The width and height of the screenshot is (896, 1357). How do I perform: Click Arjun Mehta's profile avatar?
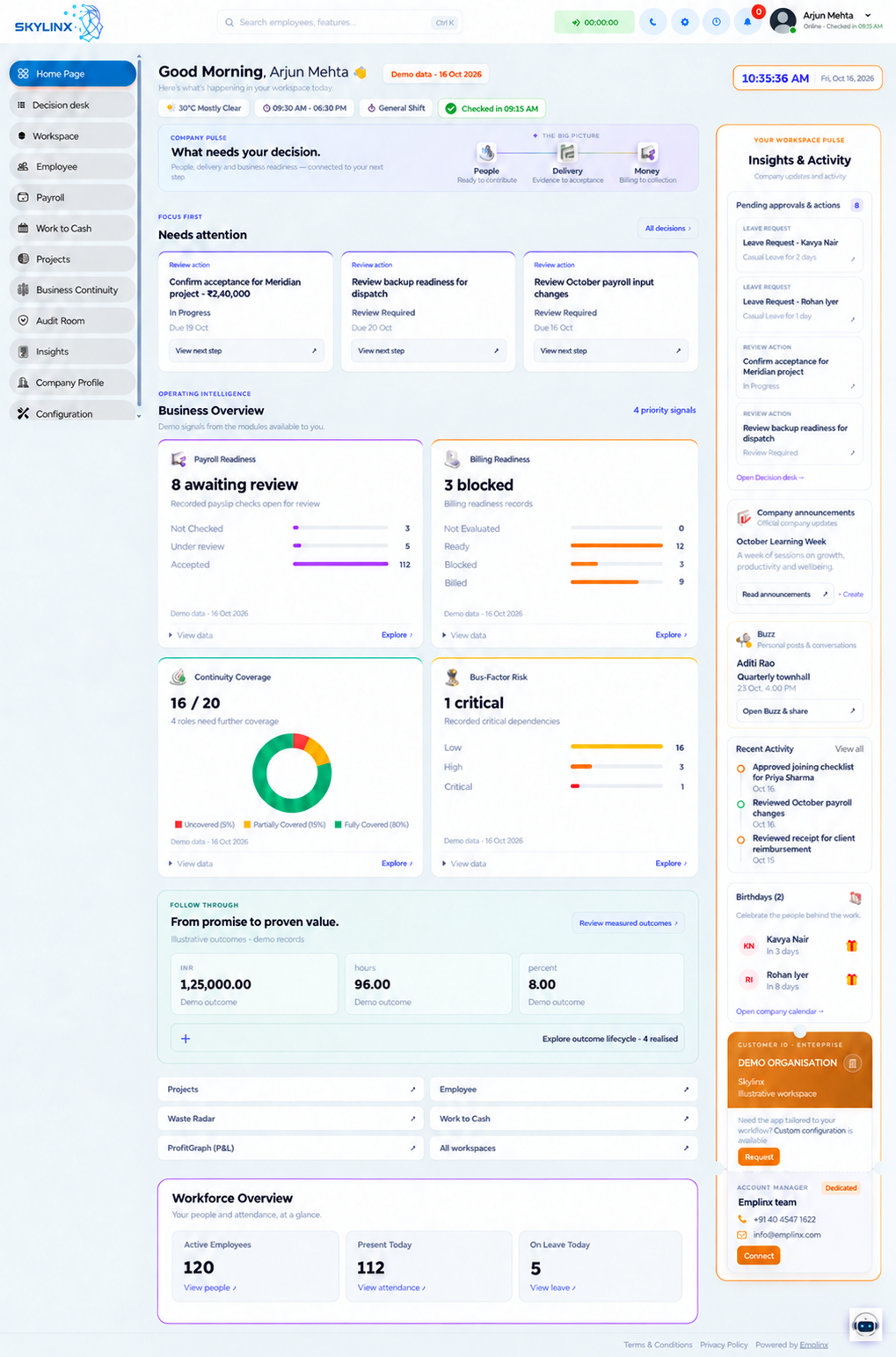point(783,20)
